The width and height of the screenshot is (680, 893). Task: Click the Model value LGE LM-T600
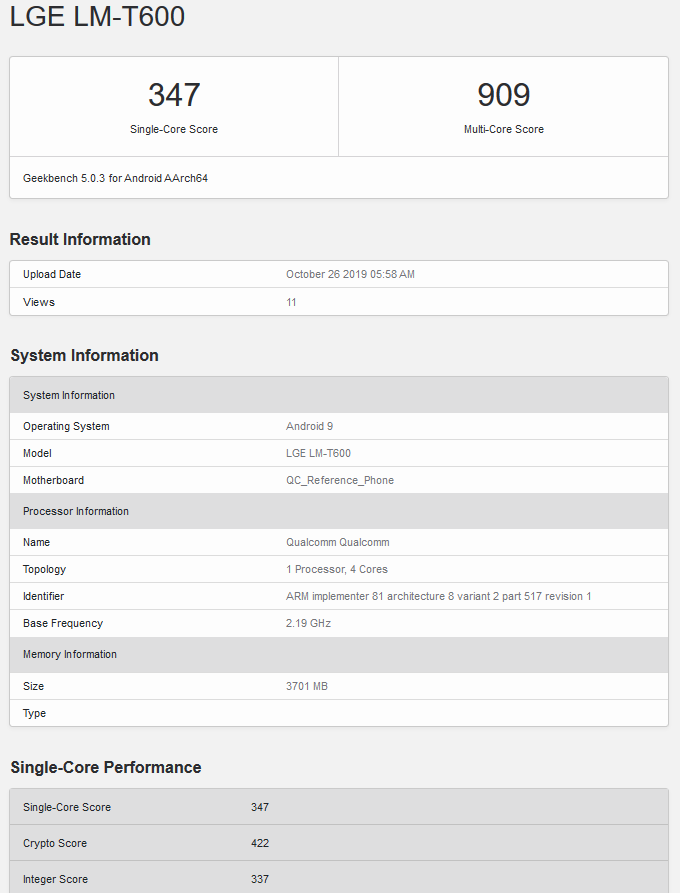click(x=318, y=453)
